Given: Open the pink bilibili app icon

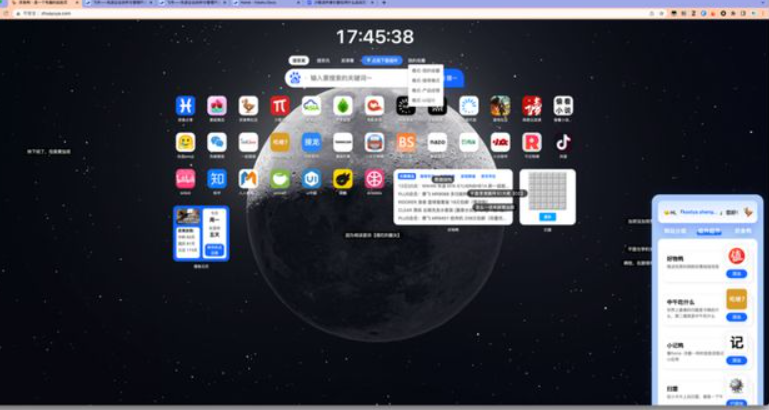Looking at the screenshot, I should click(x=185, y=179).
